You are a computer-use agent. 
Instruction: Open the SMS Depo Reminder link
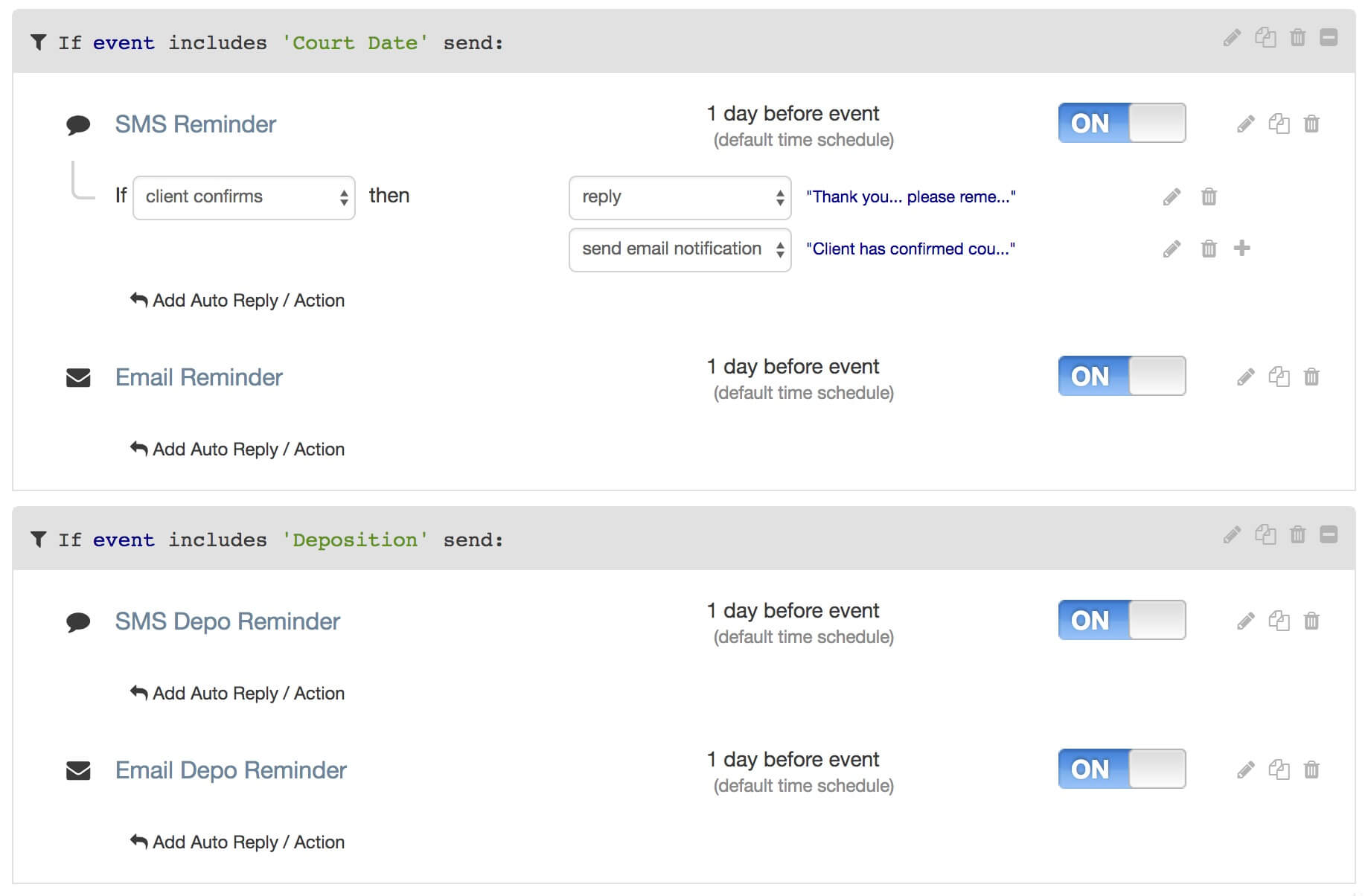pyautogui.click(x=227, y=621)
